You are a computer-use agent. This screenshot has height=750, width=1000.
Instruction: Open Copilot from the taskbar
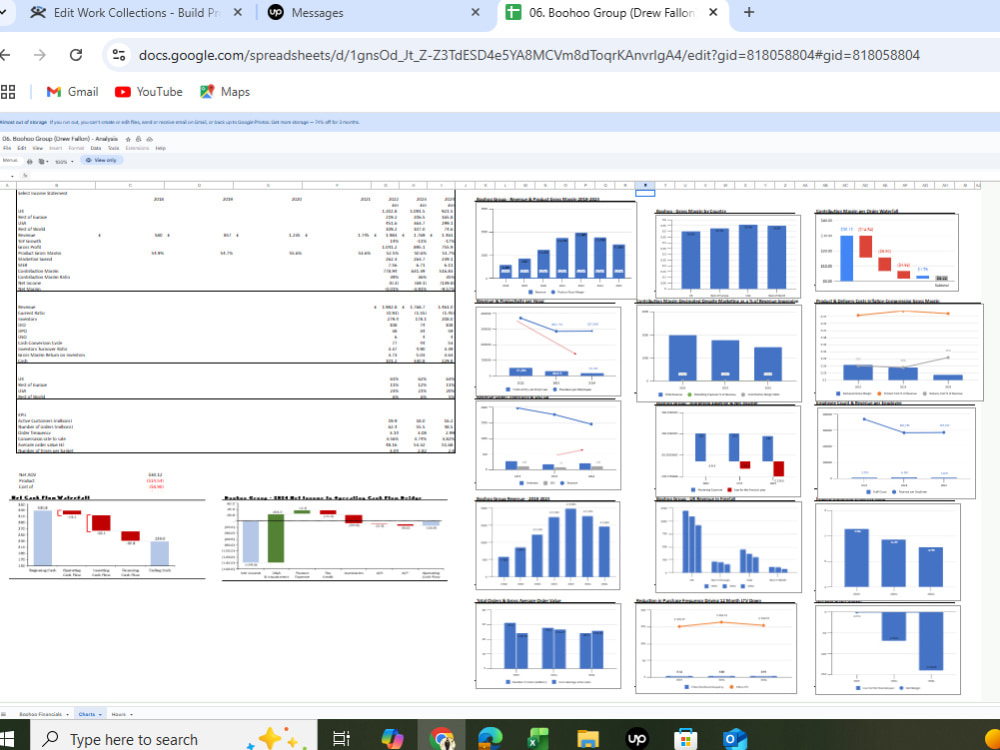[x=392, y=739]
